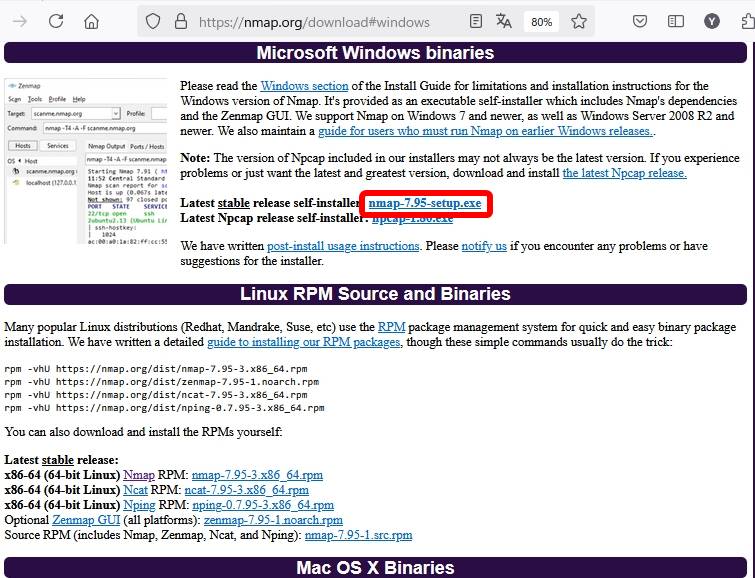The image size is (755, 578).
Task: Show the sidebar panel icon
Action: pos(676,21)
